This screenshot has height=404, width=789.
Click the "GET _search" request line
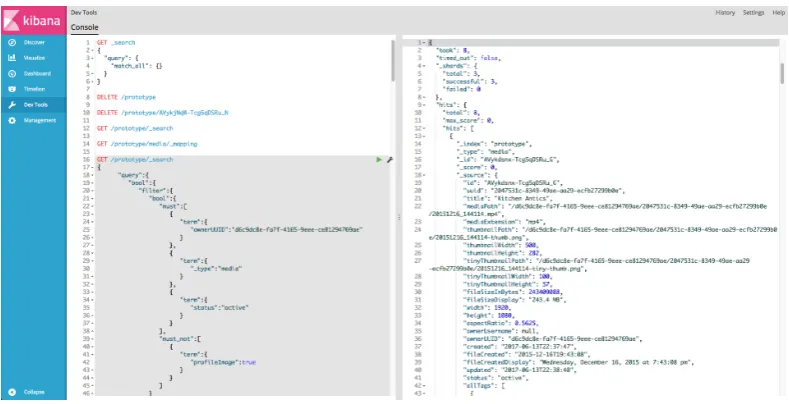[x=116, y=43]
